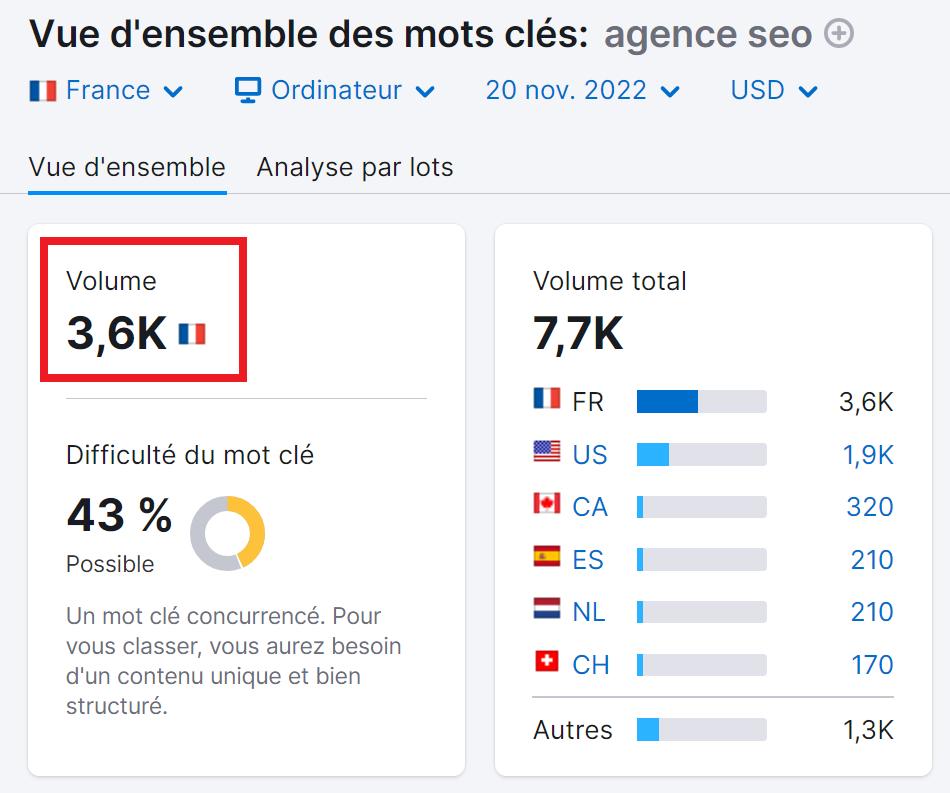Click the FR flag beside the database selector
Image resolution: width=950 pixels, height=793 pixels.
coord(42,90)
